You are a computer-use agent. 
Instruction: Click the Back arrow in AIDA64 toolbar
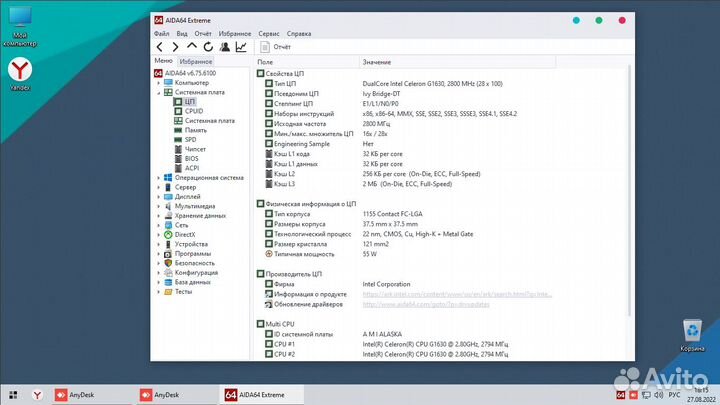(160, 46)
